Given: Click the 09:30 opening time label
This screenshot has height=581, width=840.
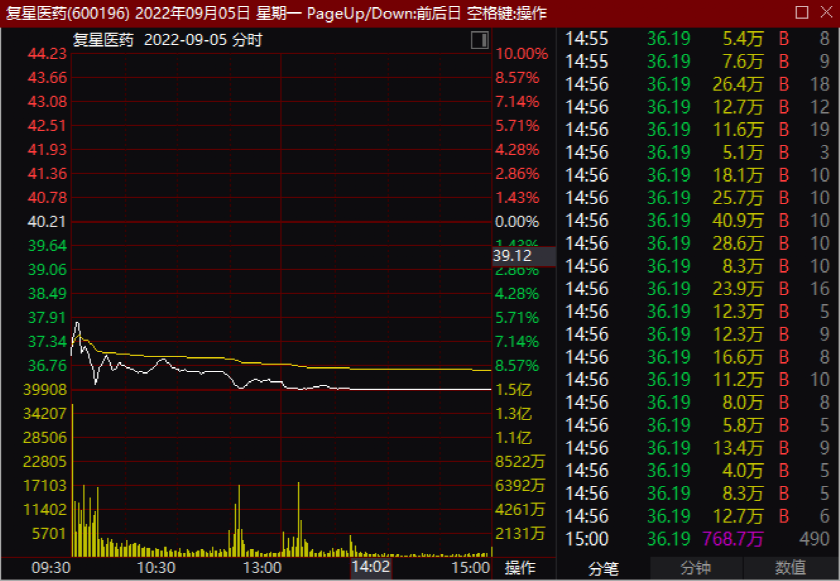Looking at the screenshot, I should [50, 568].
